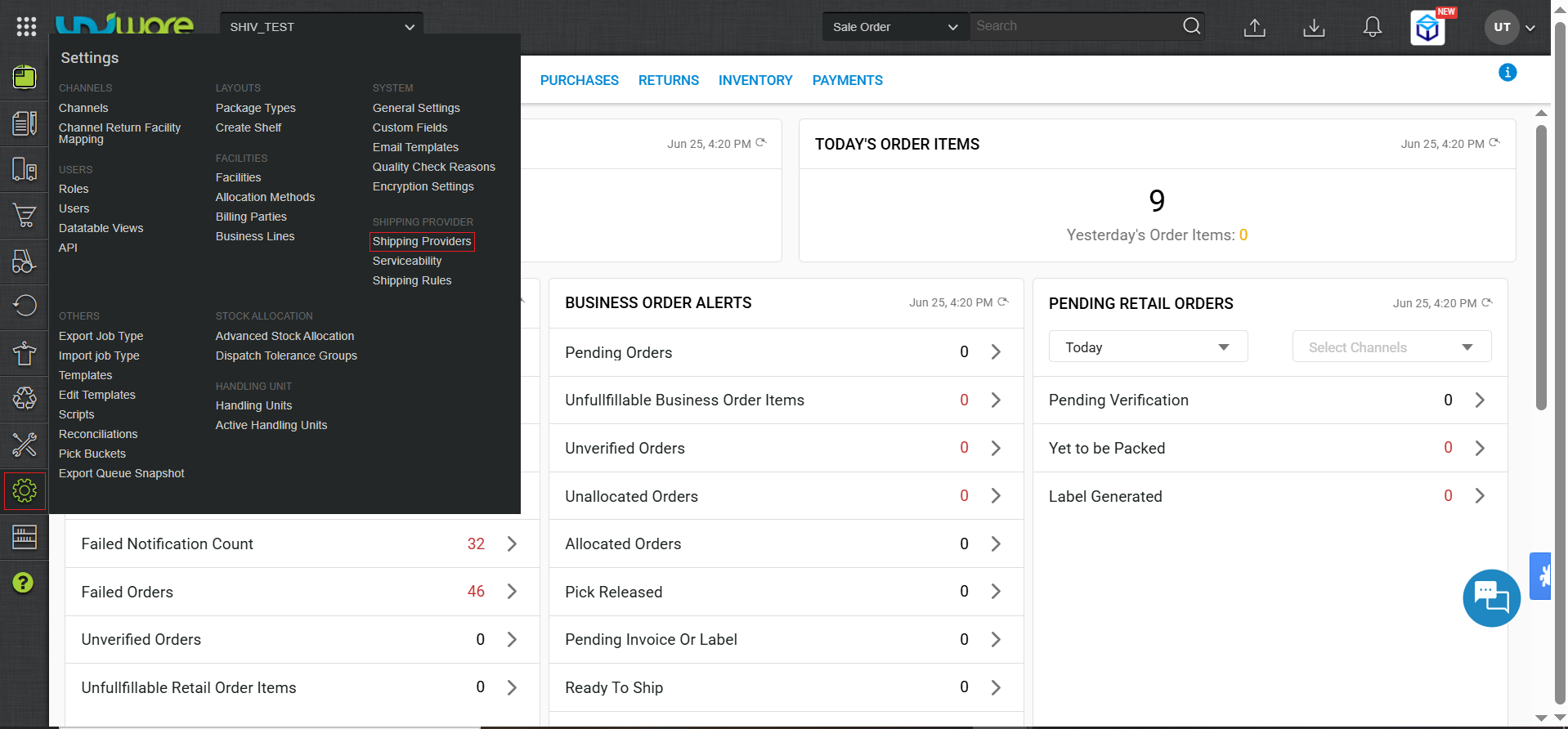The image size is (1568, 729).
Task: Open Quality Check Reasons link
Action: pyautogui.click(x=434, y=167)
